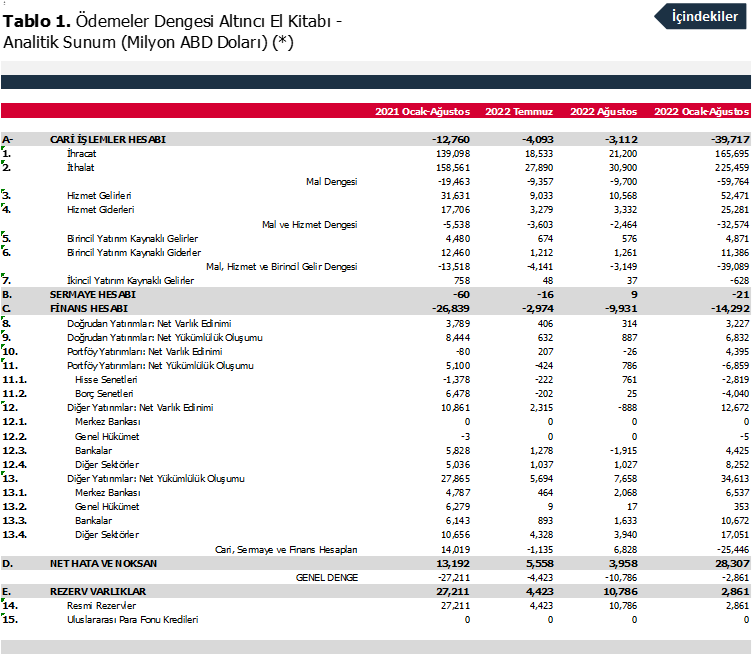Select Doğrudan Yatırımlar: Net Varlık Edinimi
The height and width of the screenshot is (656, 752).
[149, 323]
